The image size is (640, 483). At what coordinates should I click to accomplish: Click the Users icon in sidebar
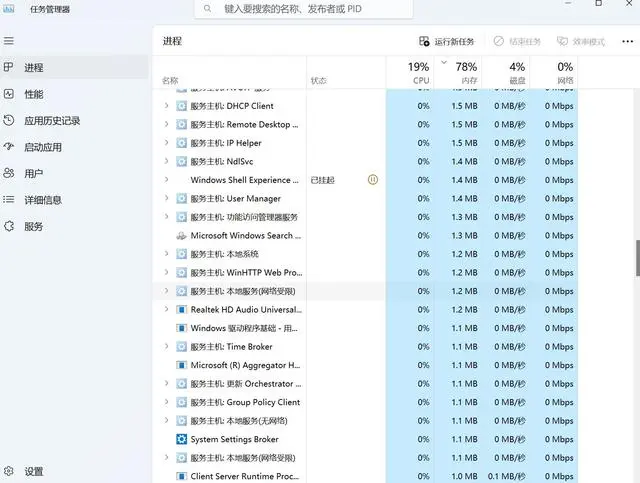click(9, 173)
